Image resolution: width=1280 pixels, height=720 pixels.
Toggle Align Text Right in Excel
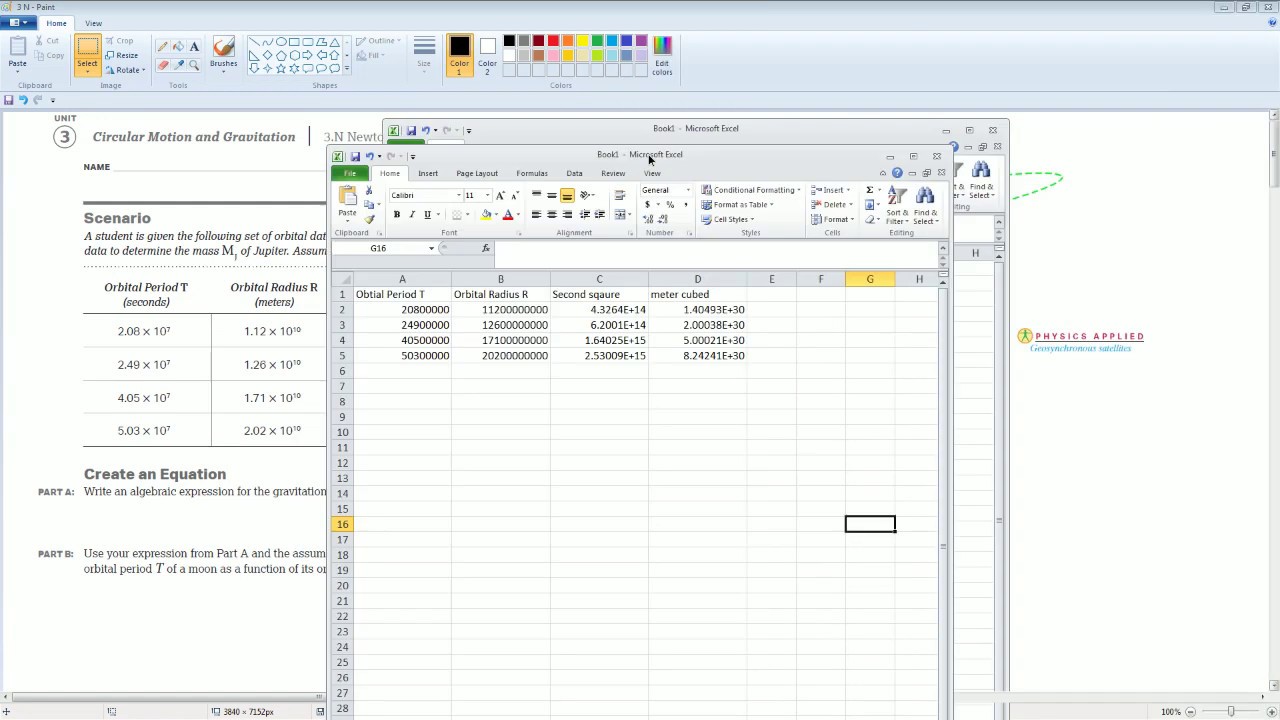pyautogui.click(x=567, y=215)
